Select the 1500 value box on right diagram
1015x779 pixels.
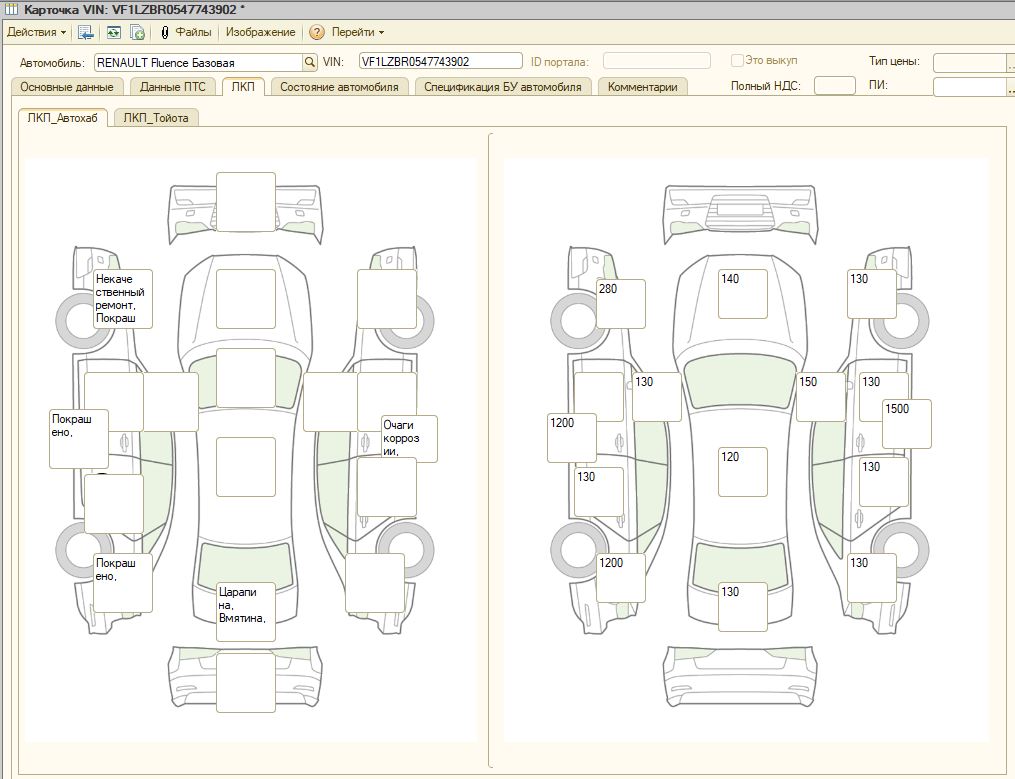(x=906, y=423)
